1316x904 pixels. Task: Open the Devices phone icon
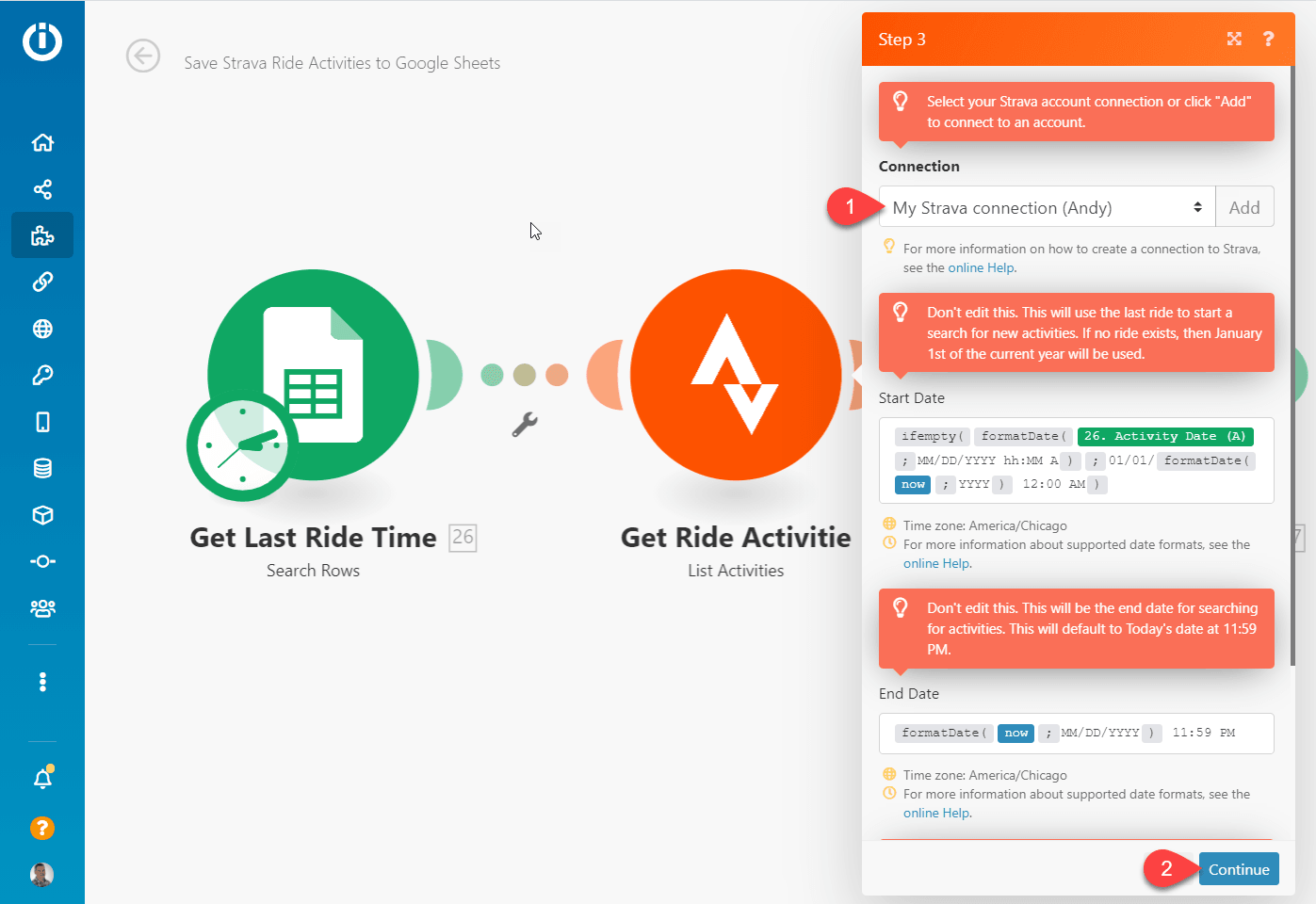coord(42,422)
